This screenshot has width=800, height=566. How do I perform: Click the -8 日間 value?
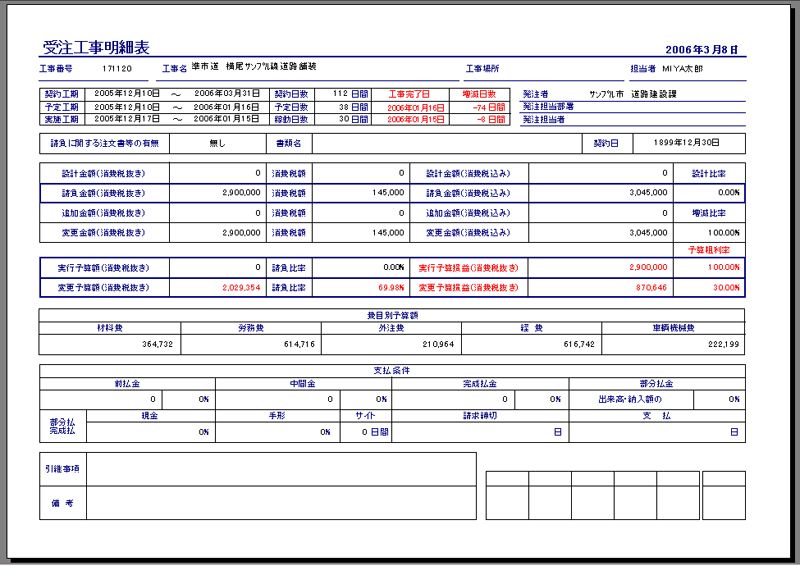[491, 119]
